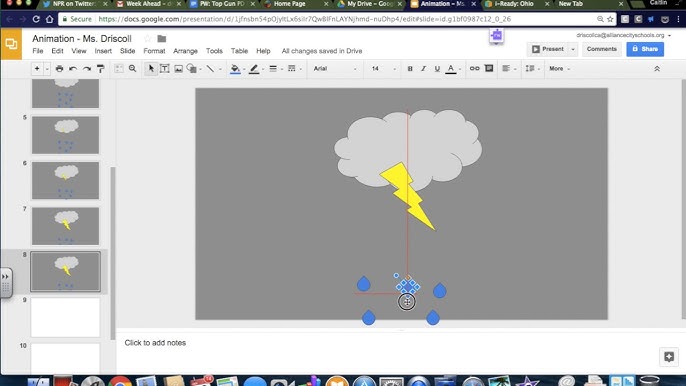Open the Insert menu
686x386 pixels.
[x=103, y=51]
